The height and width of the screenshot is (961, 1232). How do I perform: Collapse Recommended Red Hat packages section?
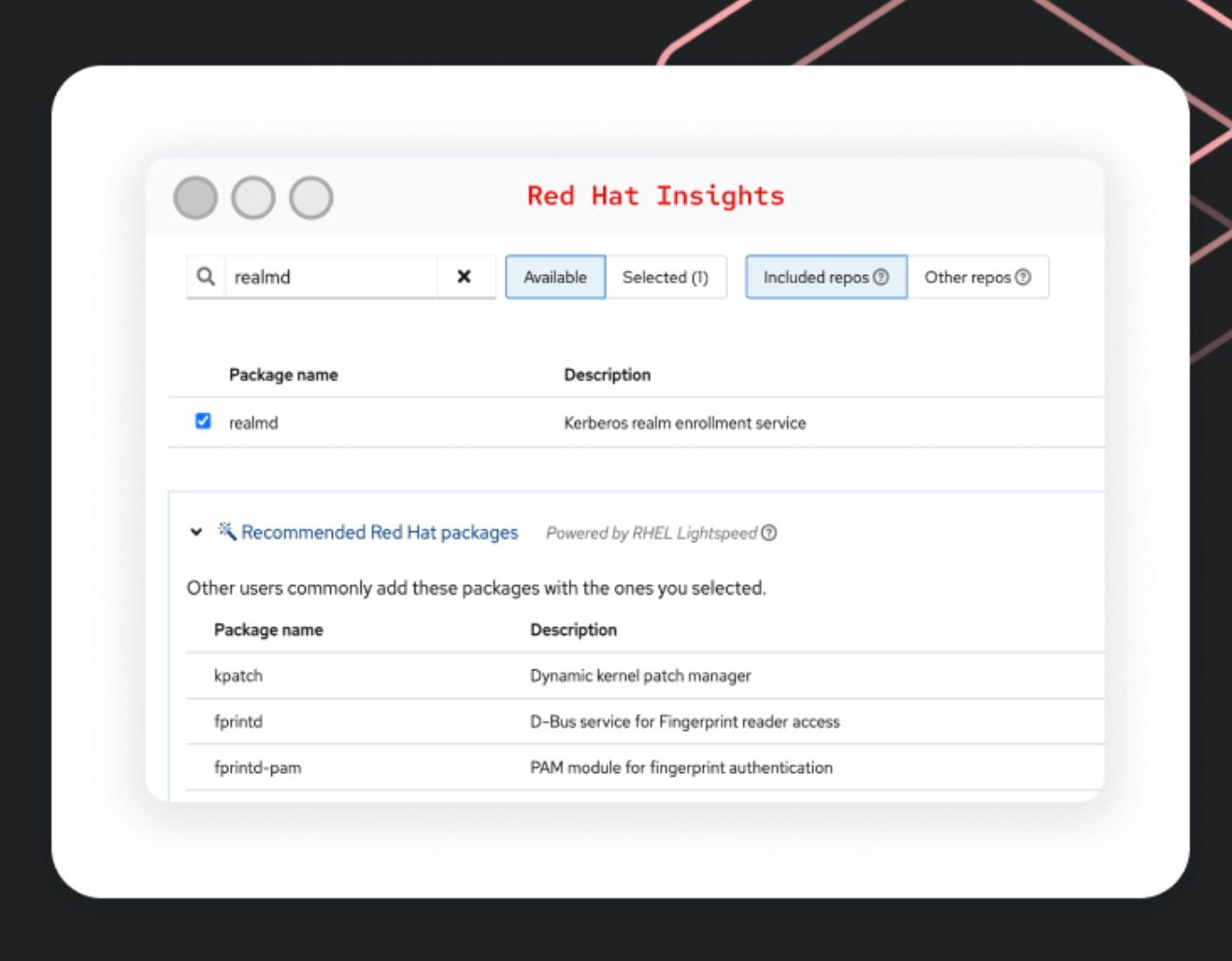pyautogui.click(x=196, y=533)
